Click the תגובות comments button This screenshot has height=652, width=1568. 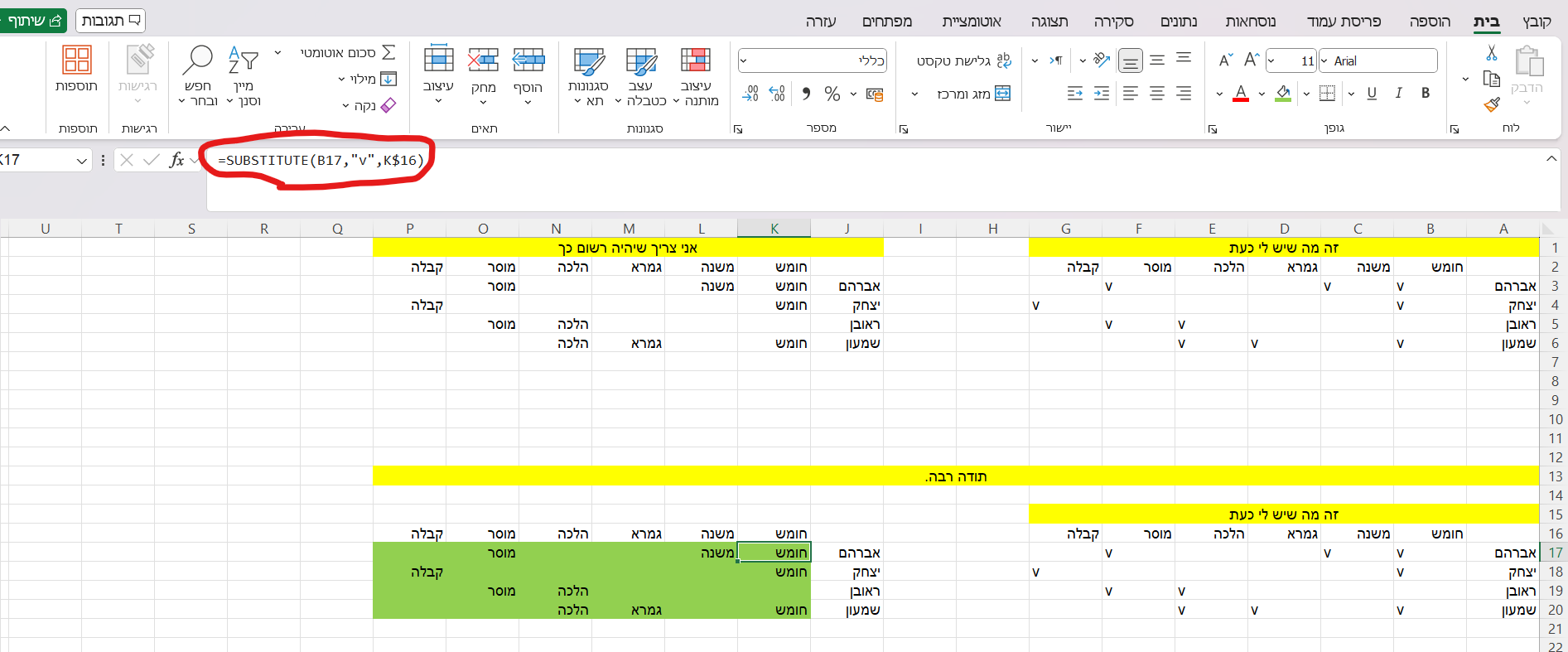111,21
